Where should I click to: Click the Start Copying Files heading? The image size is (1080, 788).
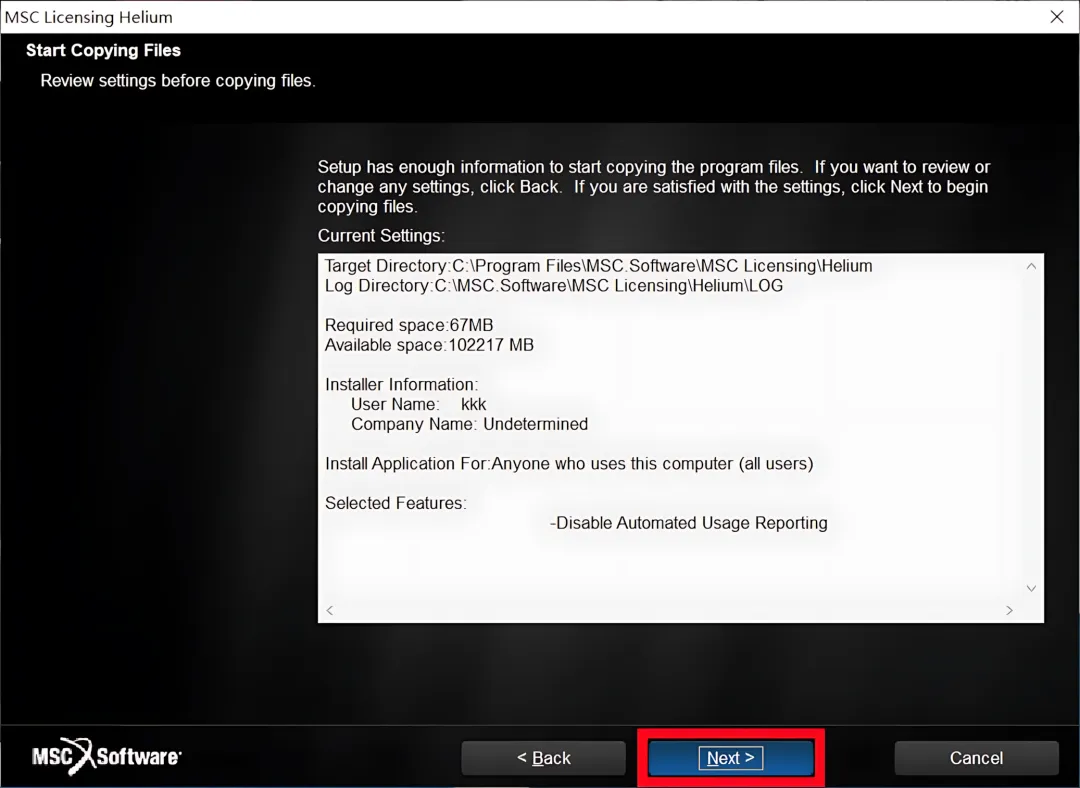(x=103, y=50)
